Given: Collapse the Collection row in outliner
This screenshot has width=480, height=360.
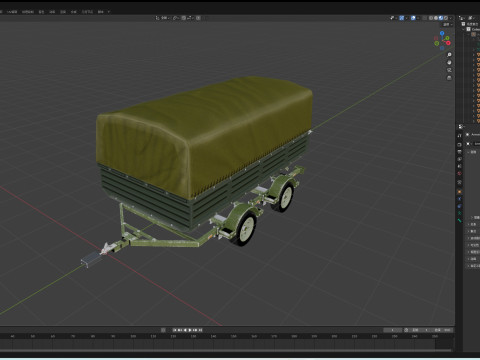Looking at the screenshot, I should pyautogui.click(x=463, y=29).
